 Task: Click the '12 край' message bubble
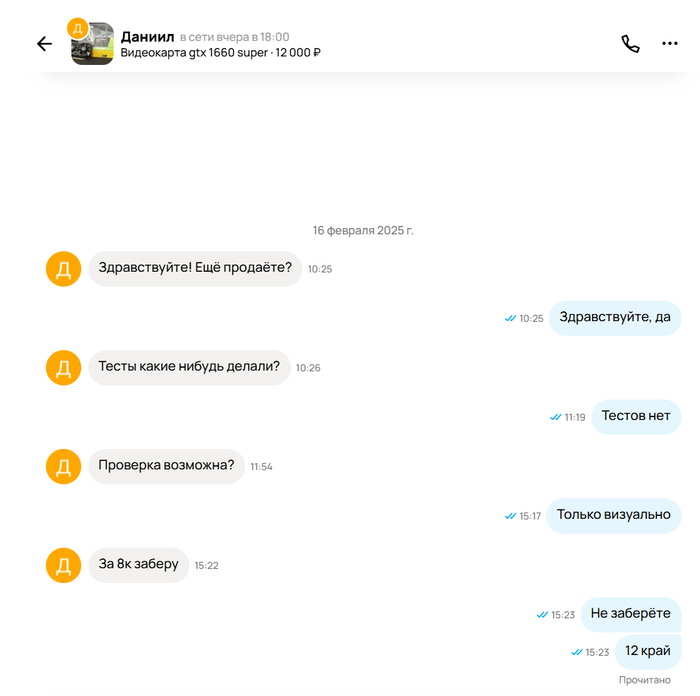pyautogui.click(x=647, y=651)
